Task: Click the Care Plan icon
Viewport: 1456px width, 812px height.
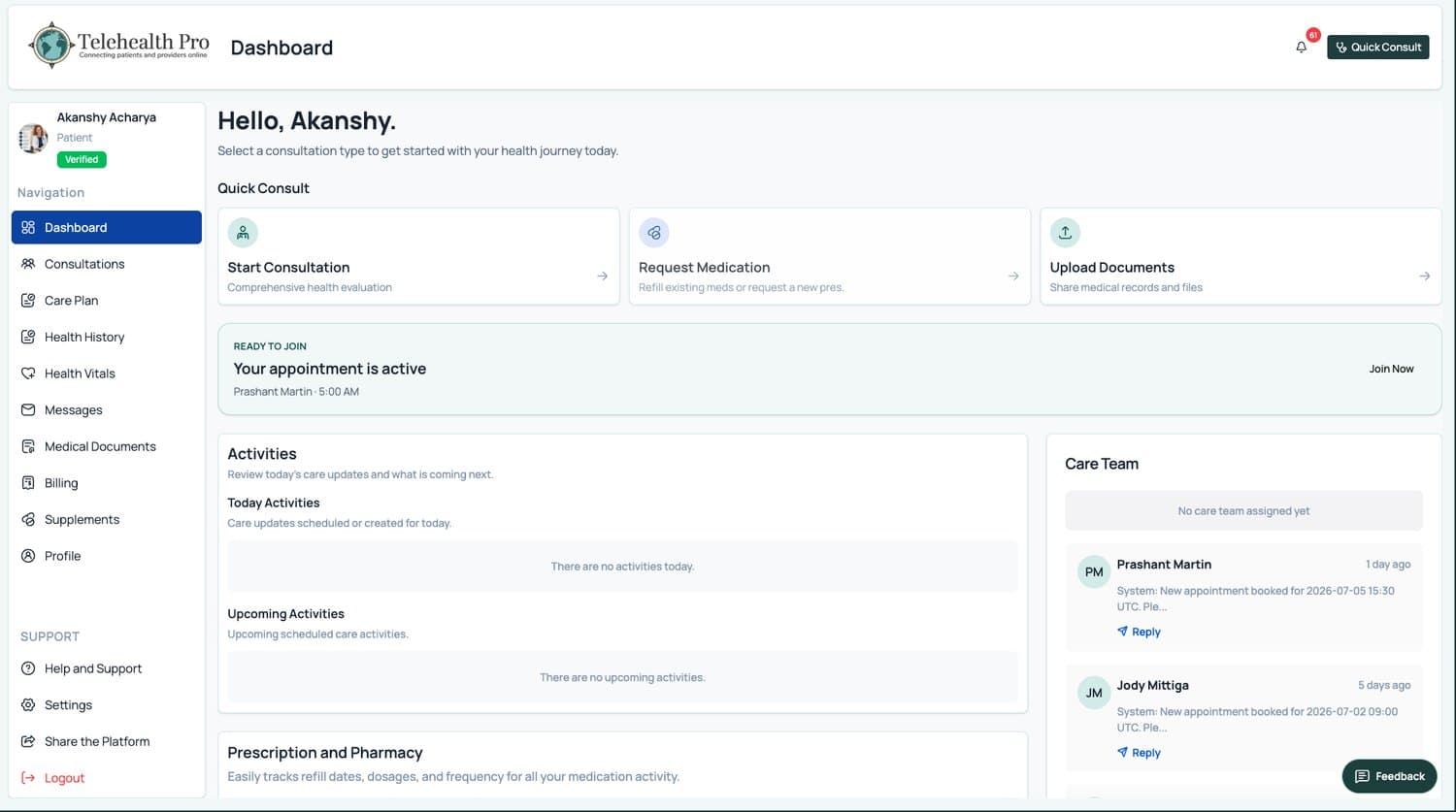Action: pyautogui.click(x=28, y=301)
